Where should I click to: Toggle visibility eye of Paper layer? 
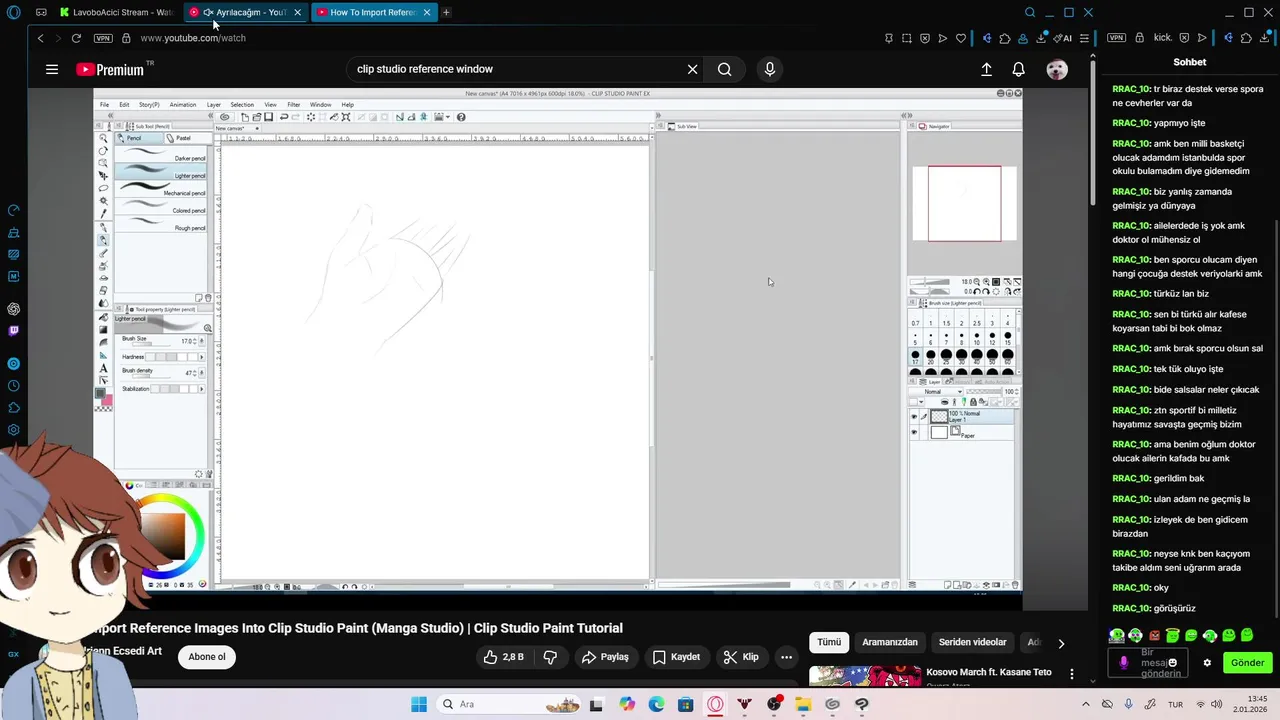click(913, 432)
